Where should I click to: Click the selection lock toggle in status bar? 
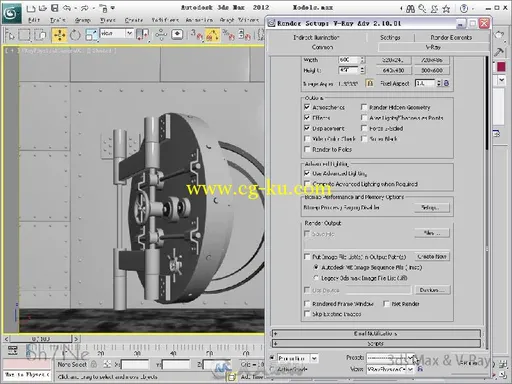pos(94,364)
